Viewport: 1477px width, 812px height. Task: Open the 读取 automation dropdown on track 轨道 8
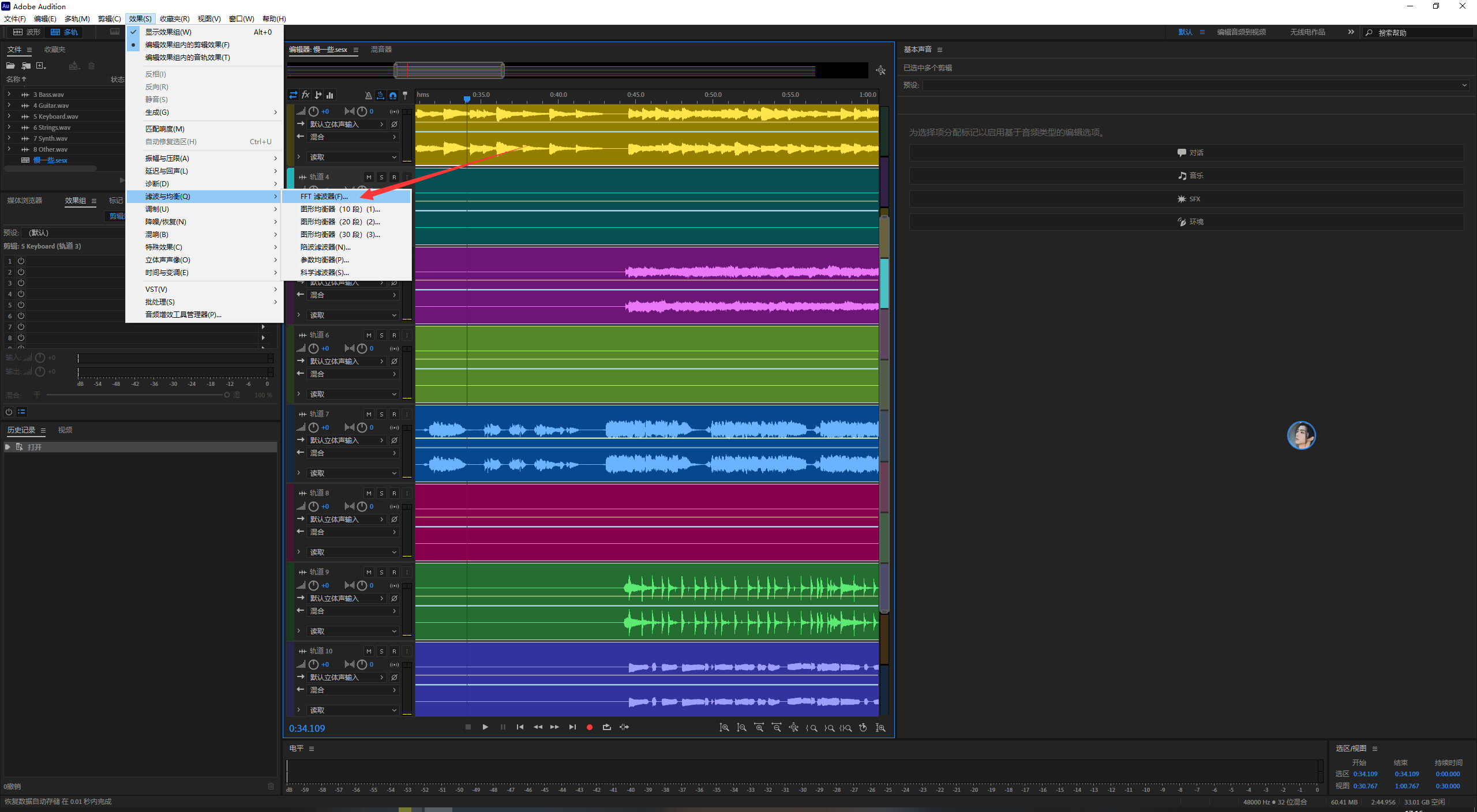pyautogui.click(x=353, y=552)
